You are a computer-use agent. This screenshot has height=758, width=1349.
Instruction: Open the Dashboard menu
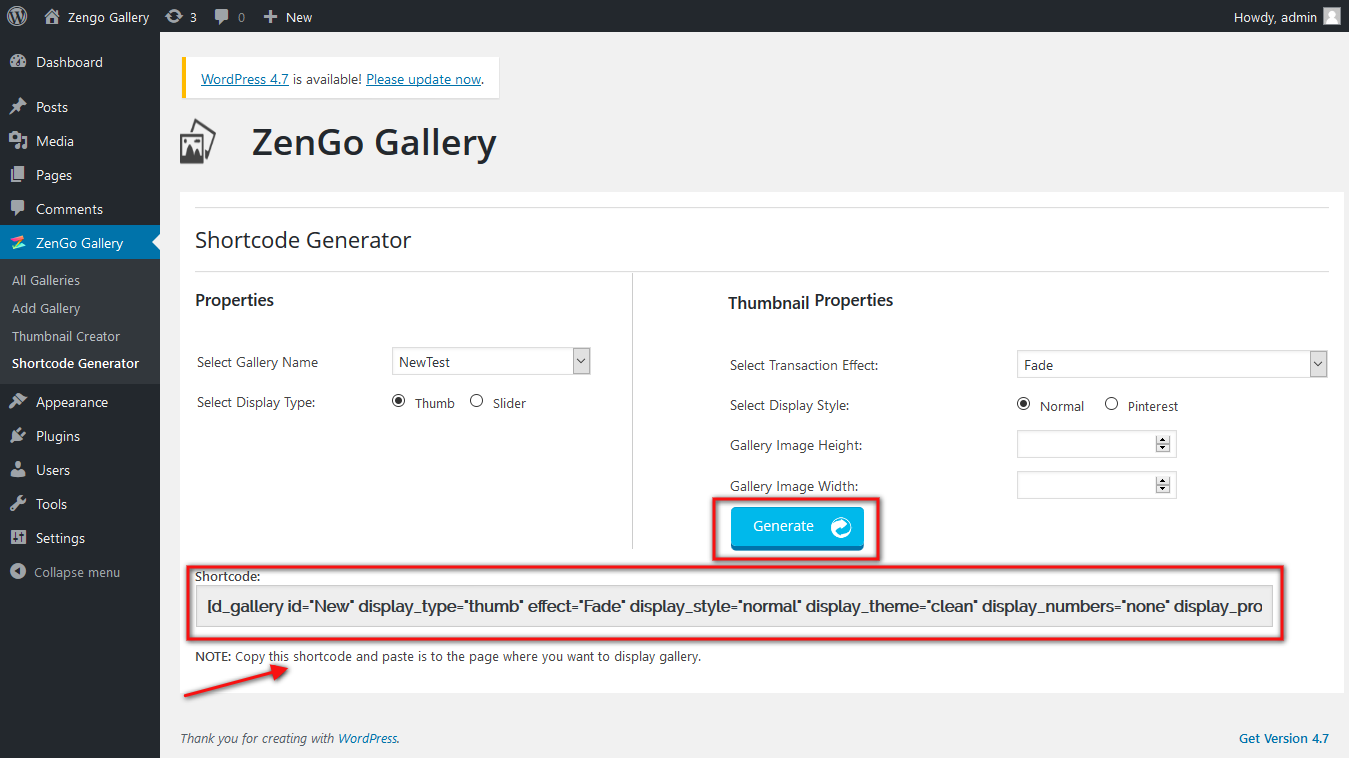pyautogui.click(x=69, y=62)
